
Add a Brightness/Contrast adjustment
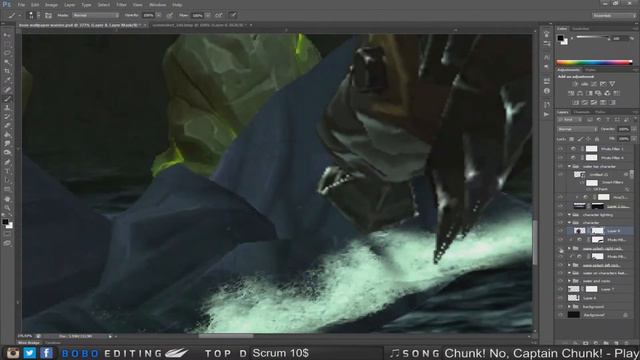[x=575, y=84]
